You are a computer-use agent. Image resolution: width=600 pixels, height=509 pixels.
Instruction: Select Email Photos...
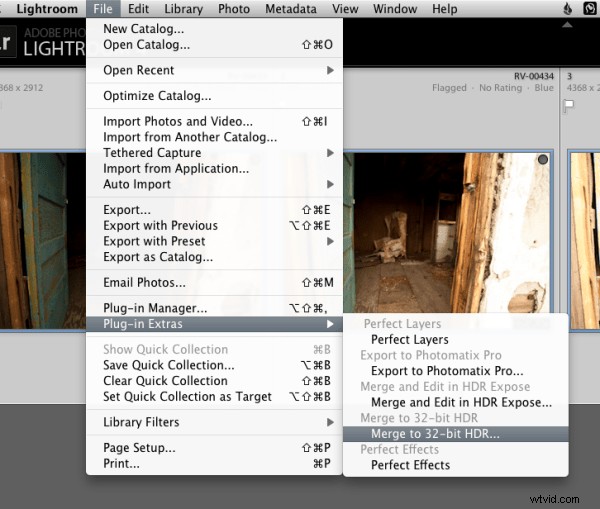pos(214,282)
